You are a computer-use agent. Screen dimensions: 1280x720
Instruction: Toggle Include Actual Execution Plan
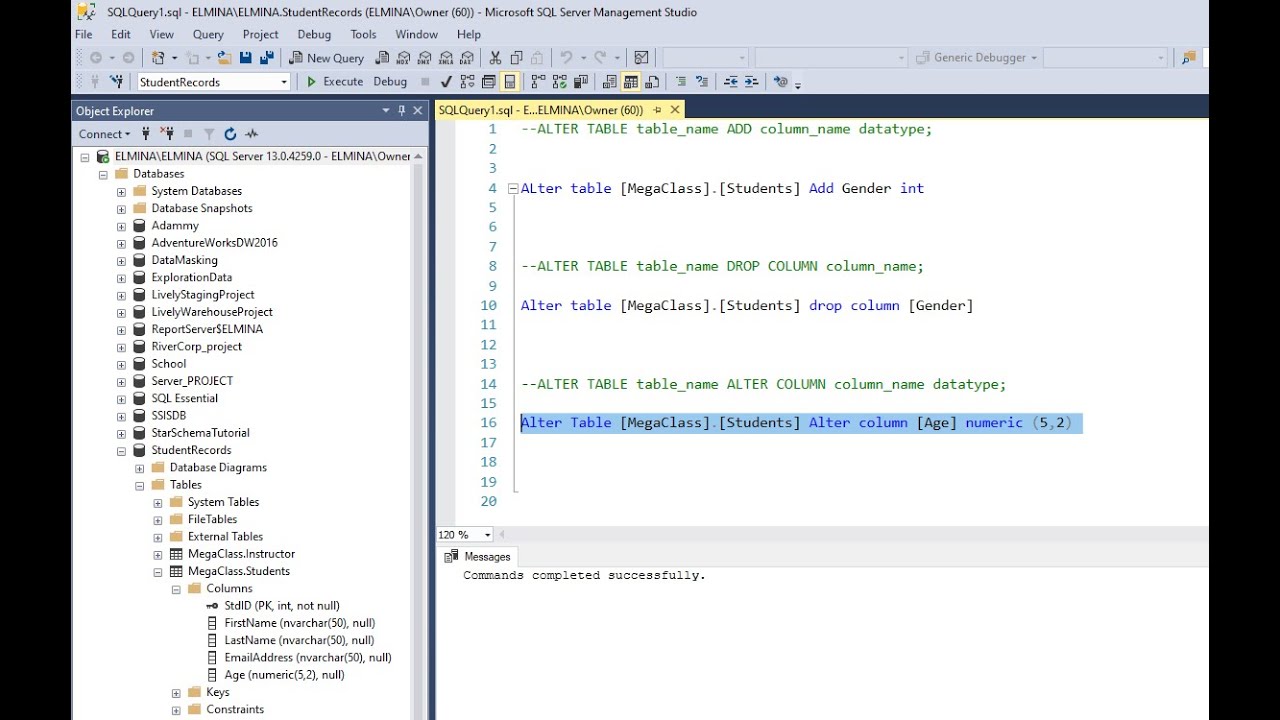(538, 82)
